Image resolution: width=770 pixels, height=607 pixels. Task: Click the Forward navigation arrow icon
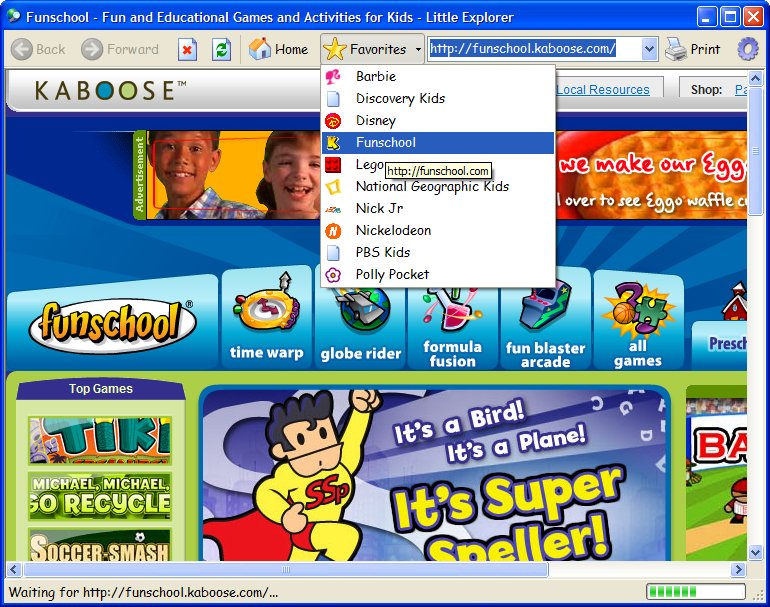[92, 49]
